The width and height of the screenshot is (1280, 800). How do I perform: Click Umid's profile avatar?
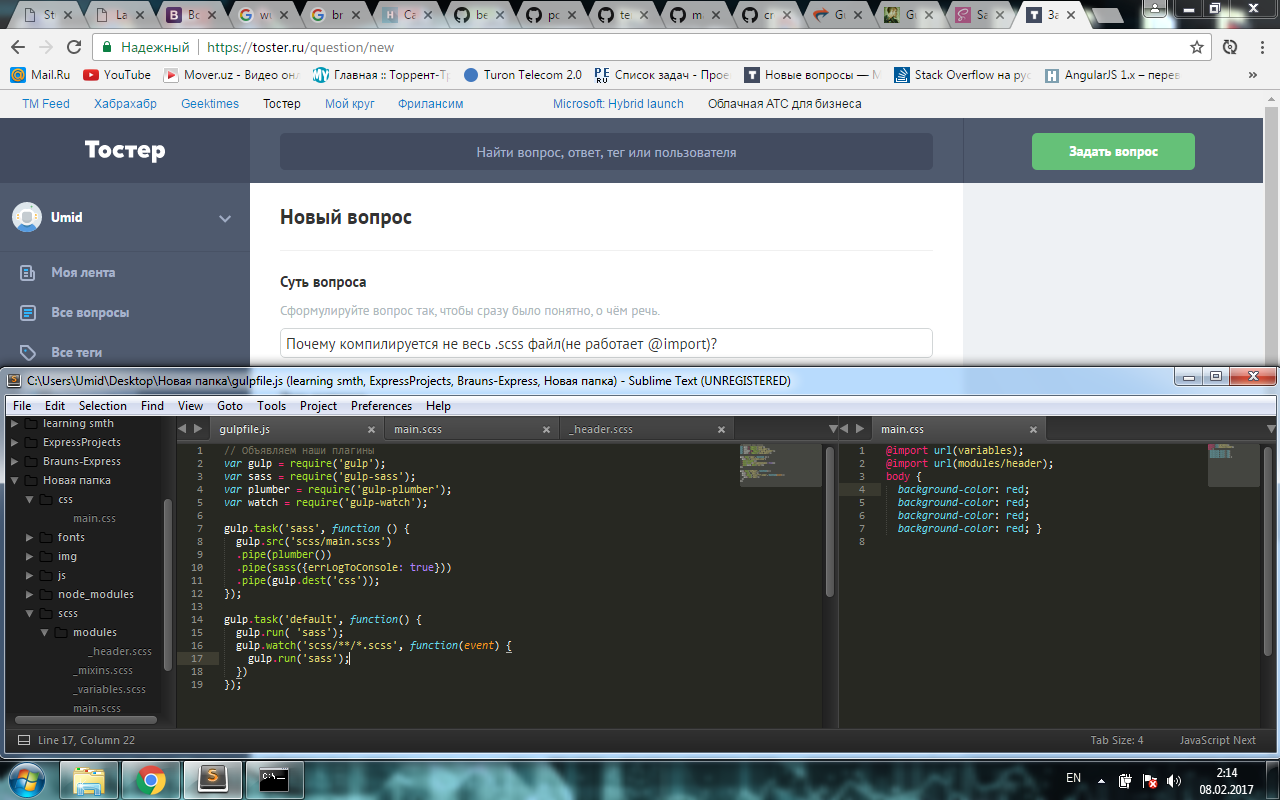click(27, 217)
